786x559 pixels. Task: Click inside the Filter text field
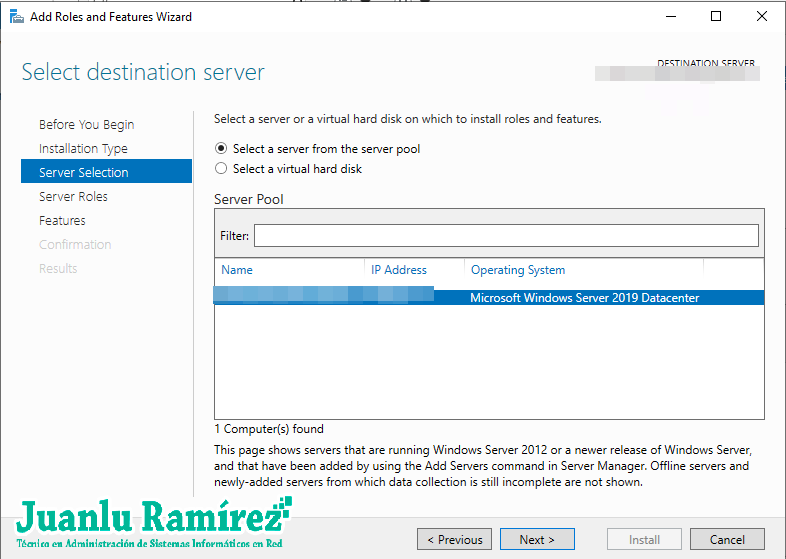pos(505,235)
